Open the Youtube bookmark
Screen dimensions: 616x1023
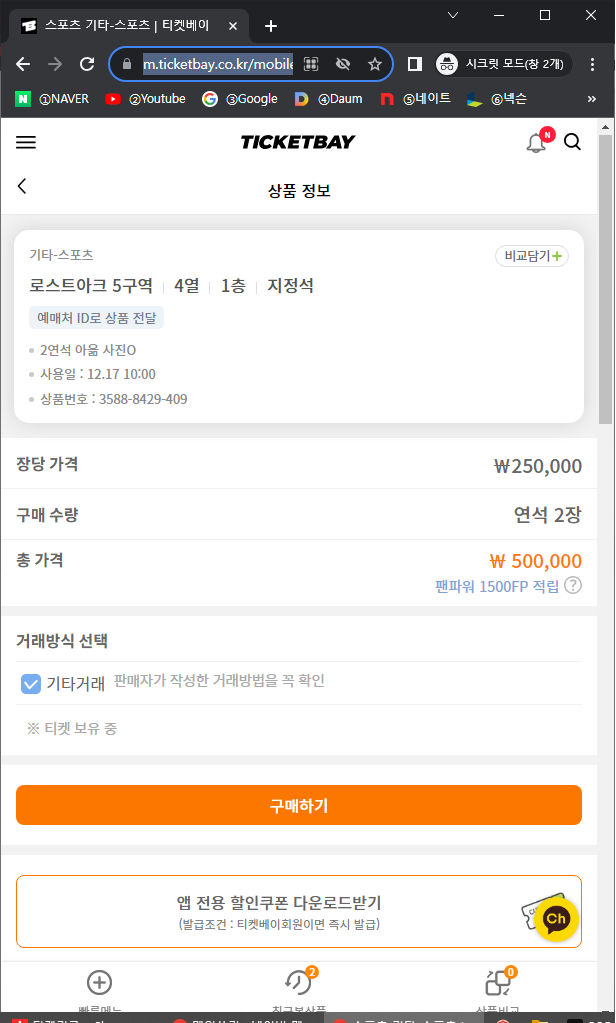pyautogui.click(x=146, y=99)
